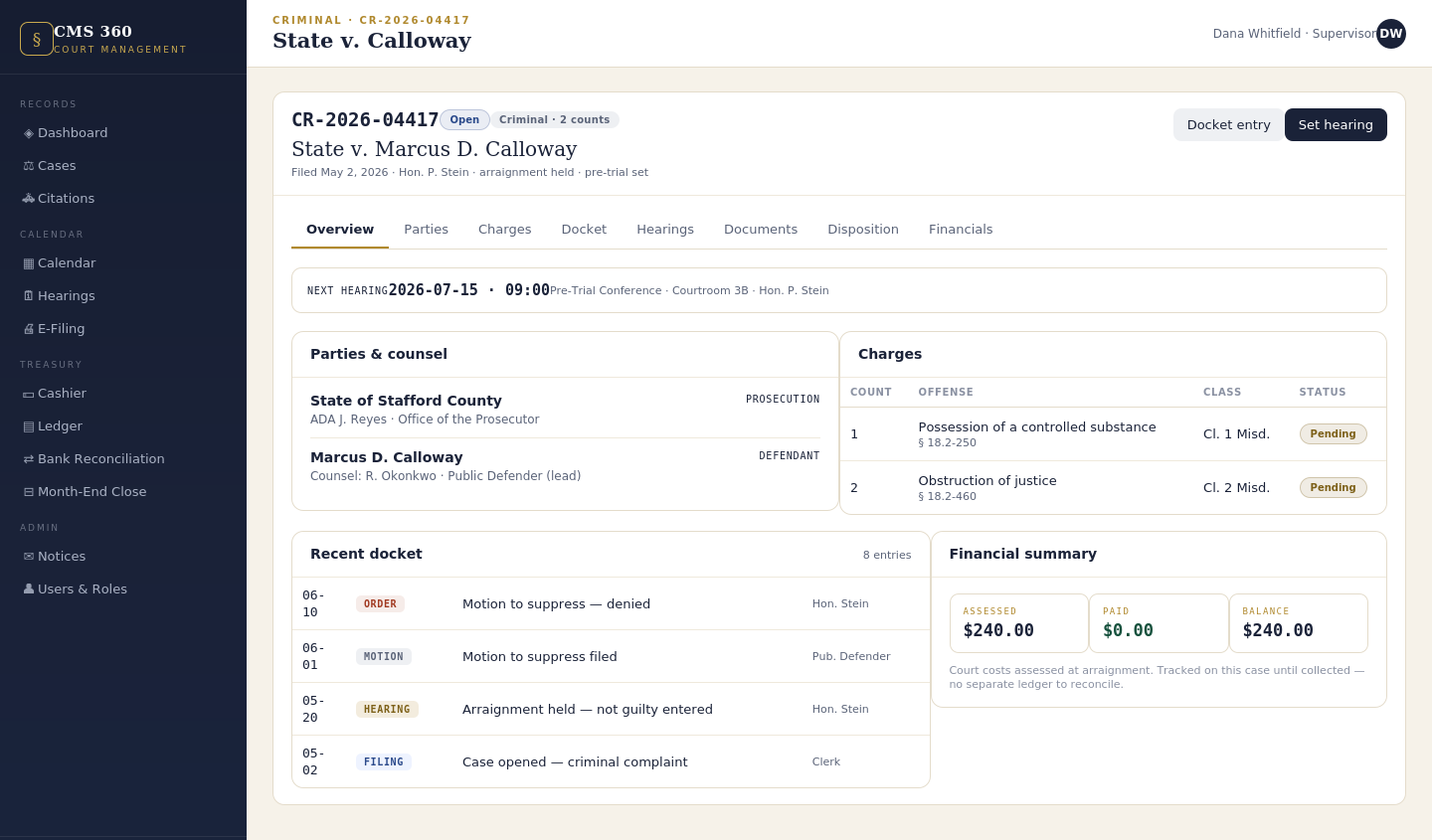This screenshot has height=840, width=1432.
Task: Click the ORDER tag in recent docket
Action: (380, 604)
